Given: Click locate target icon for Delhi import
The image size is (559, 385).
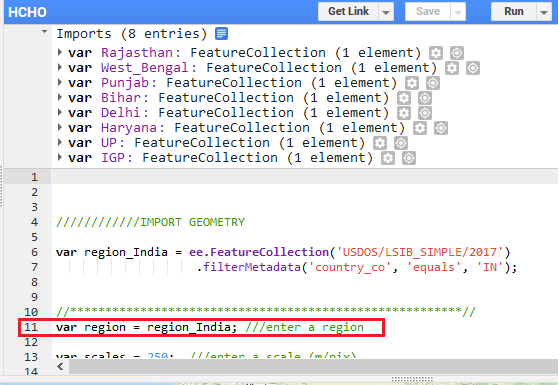Looking at the screenshot, I should pos(425,113).
